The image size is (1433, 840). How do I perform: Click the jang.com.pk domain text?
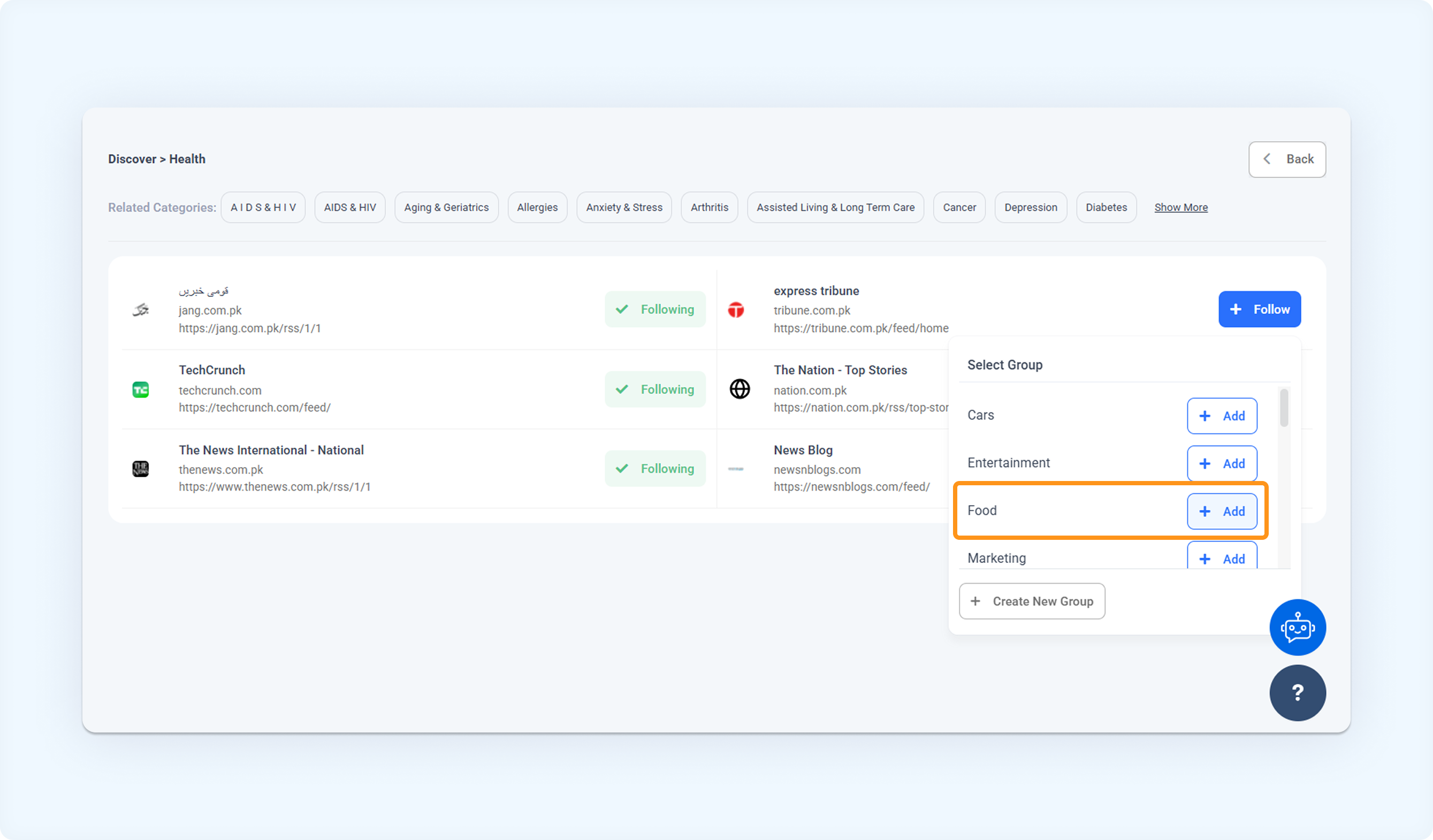point(210,310)
